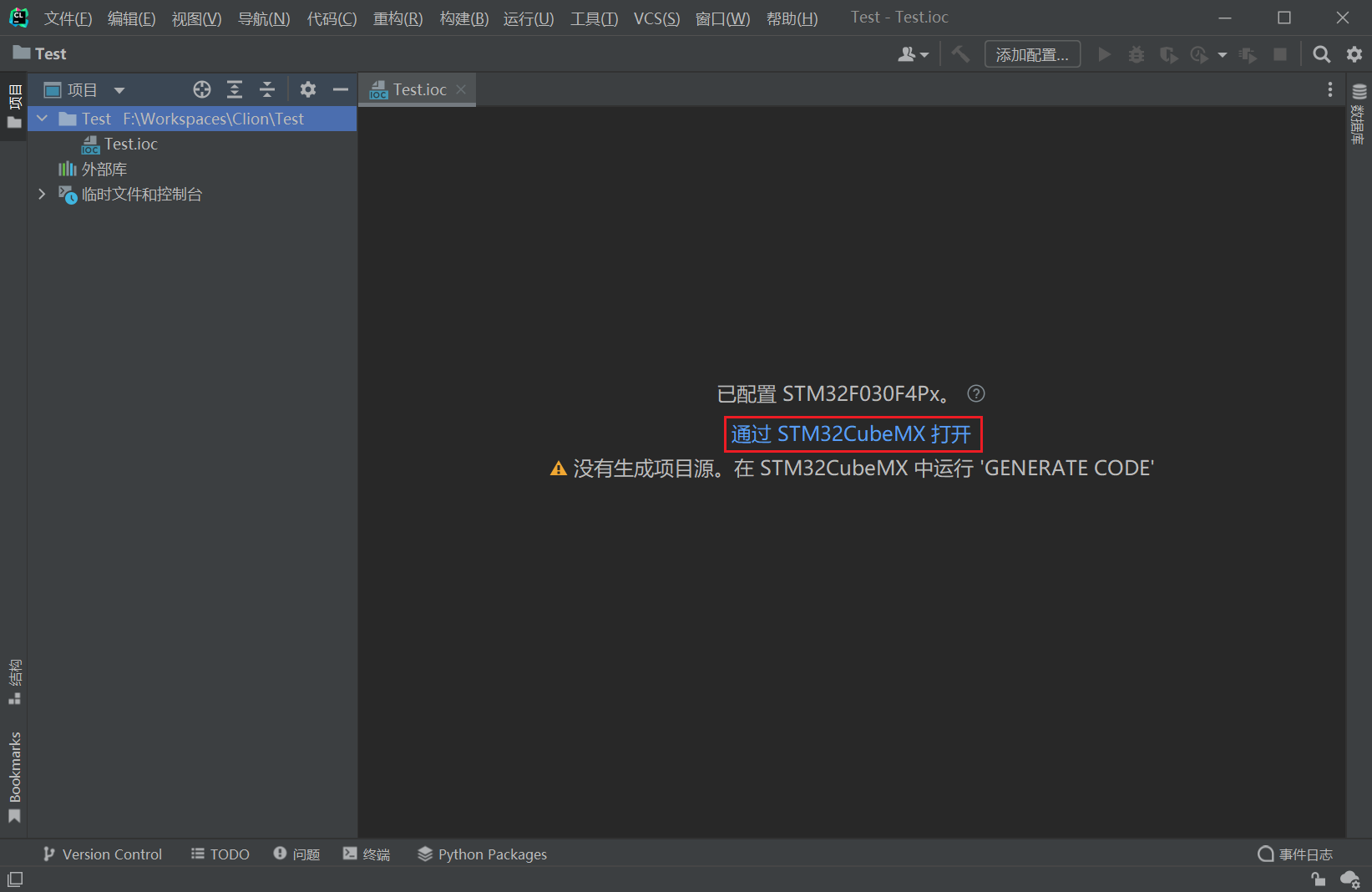Viewport: 1372px width, 892px height.
Task: Open the 工具(T) menu
Action: (x=594, y=18)
